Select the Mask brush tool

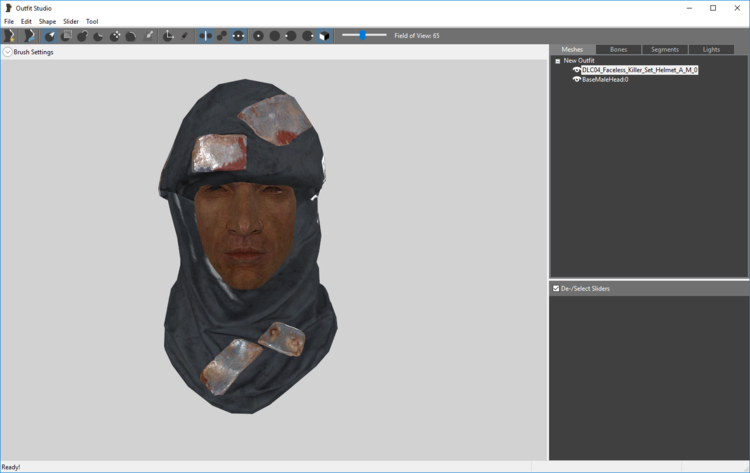click(x=66, y=35)
